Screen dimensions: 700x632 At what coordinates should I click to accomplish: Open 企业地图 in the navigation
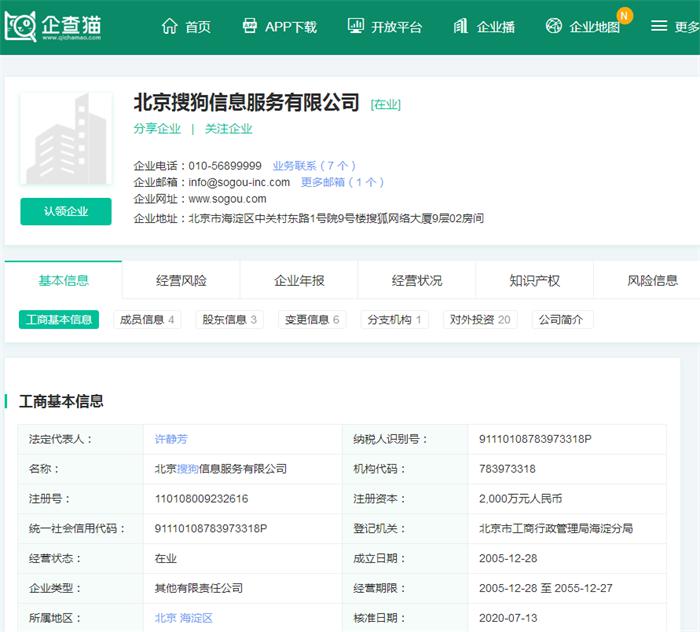(595, 27)
